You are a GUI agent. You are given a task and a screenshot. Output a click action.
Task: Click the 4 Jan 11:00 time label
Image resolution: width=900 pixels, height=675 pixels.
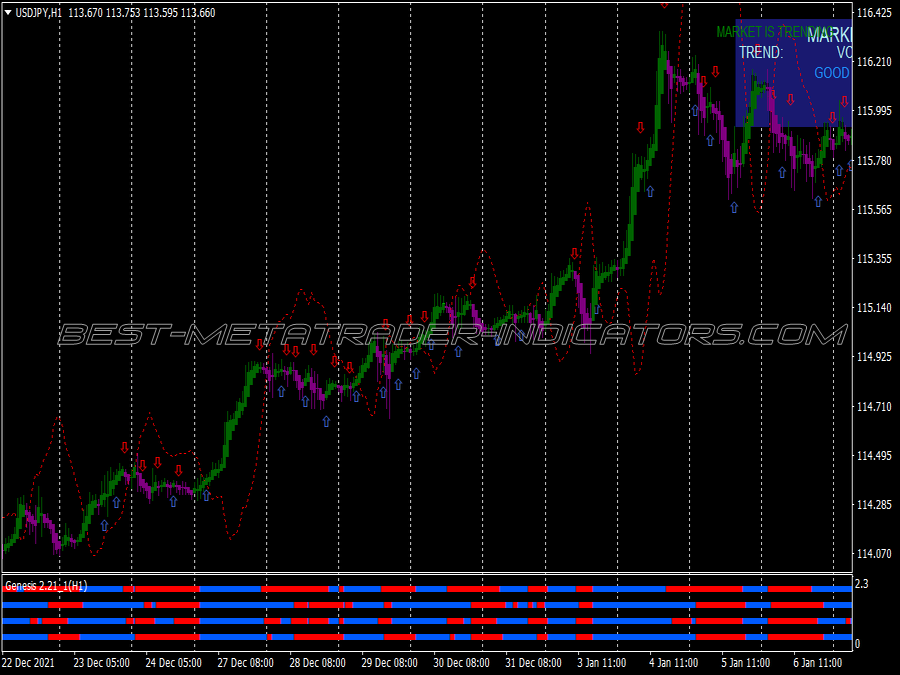tap(674, 663)
